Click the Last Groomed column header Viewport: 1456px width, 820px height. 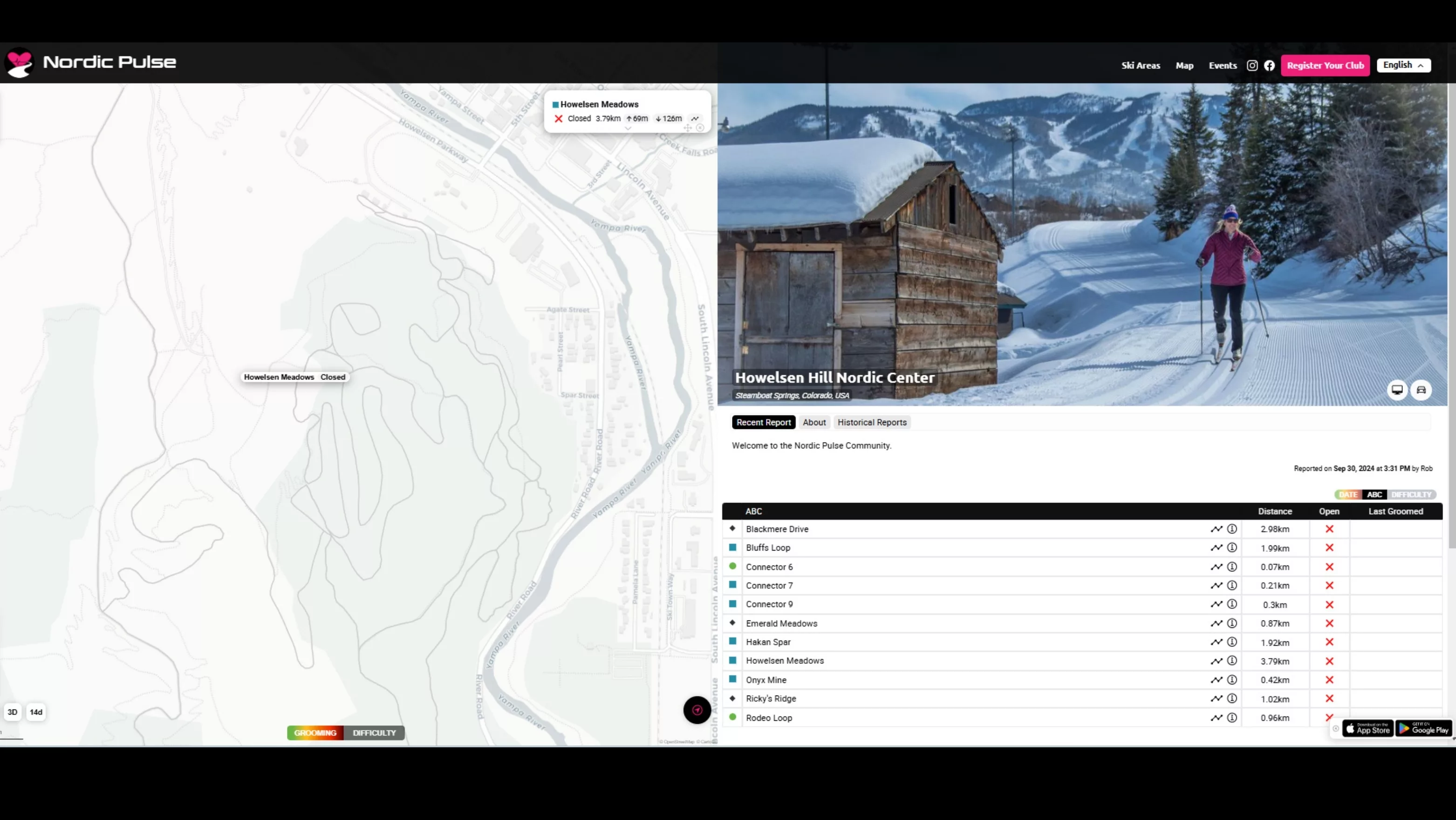[1395, 511]
